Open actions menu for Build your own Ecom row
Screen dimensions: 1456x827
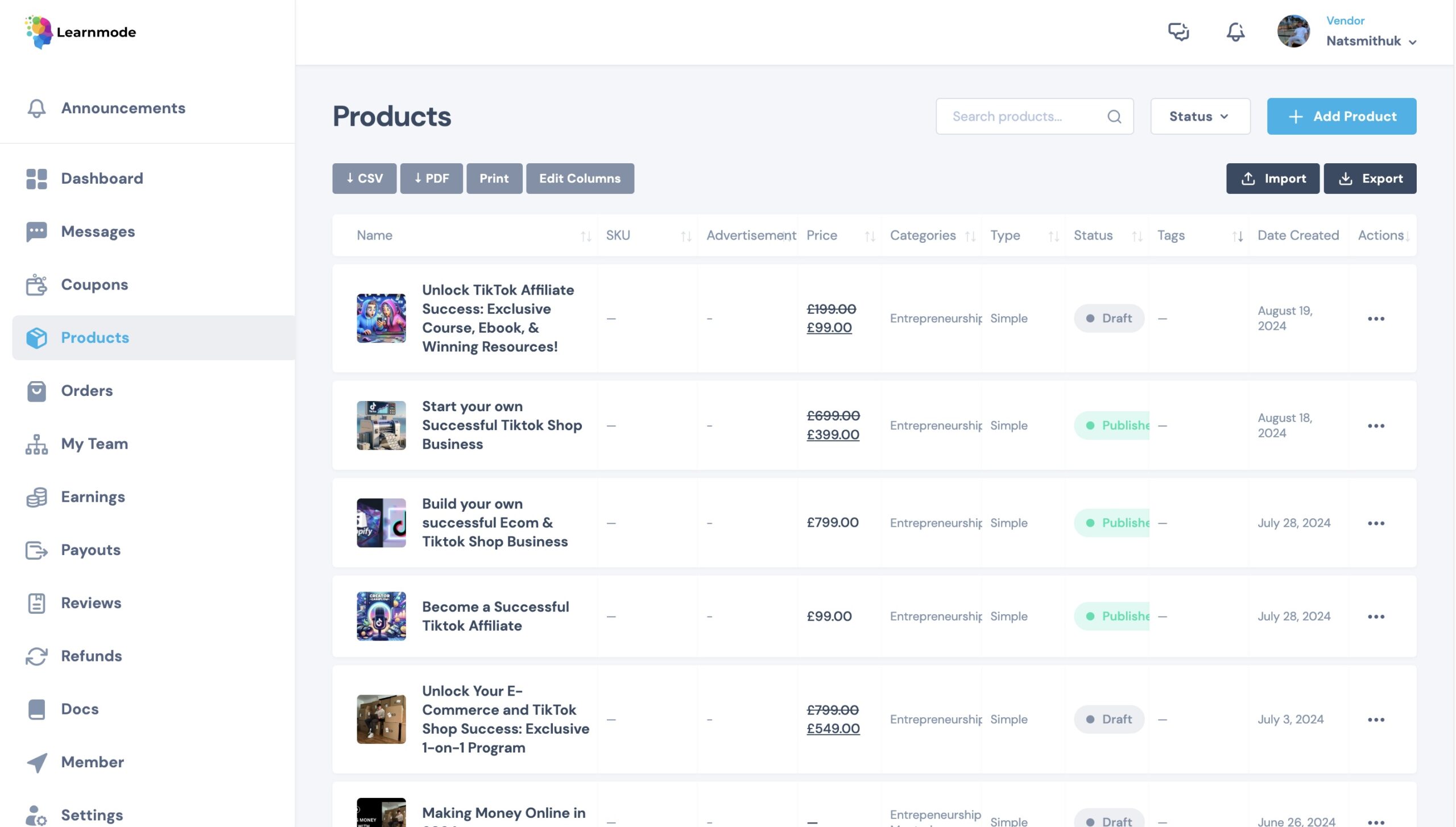1376,523
